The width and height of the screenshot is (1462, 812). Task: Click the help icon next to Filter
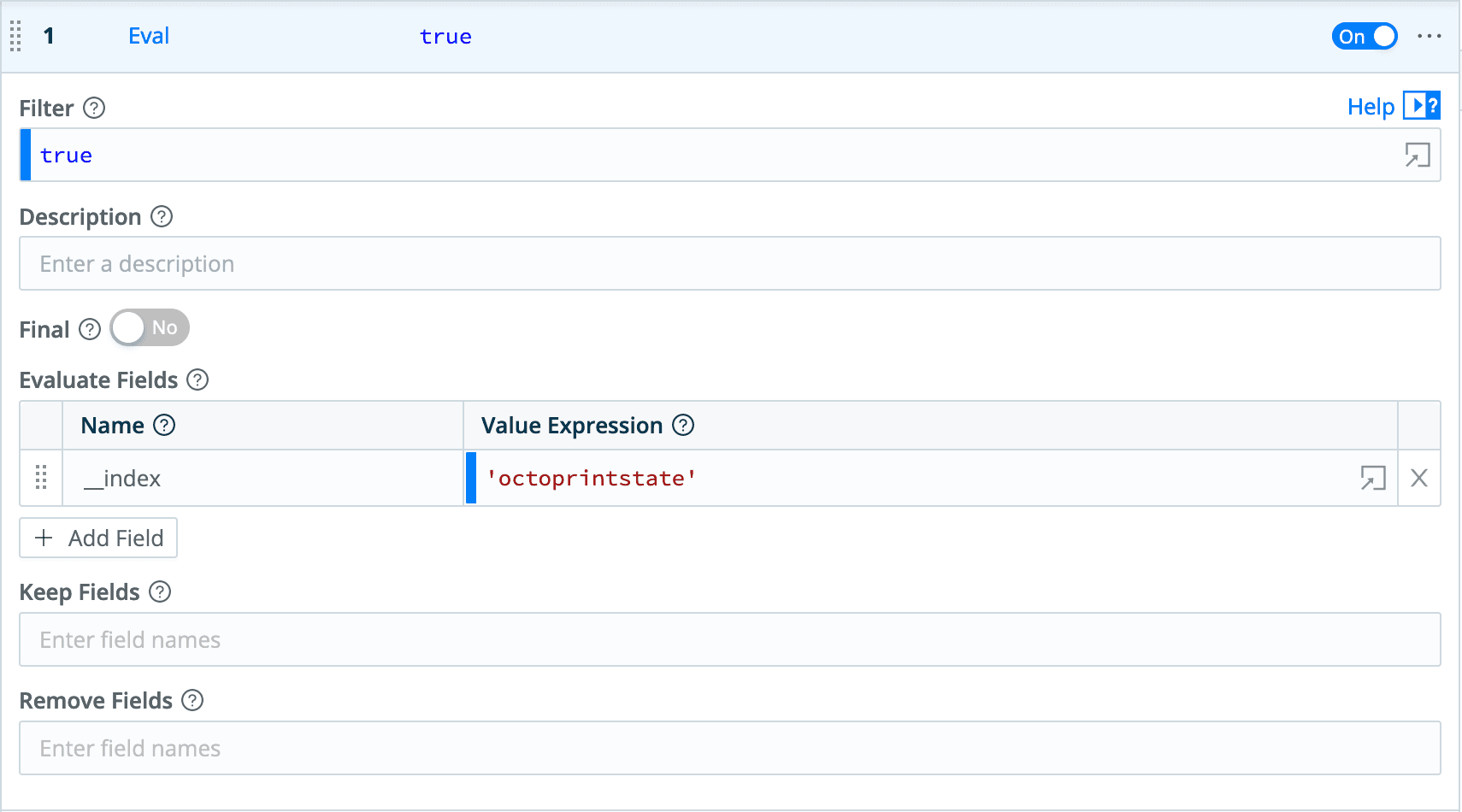coord(94,109)
